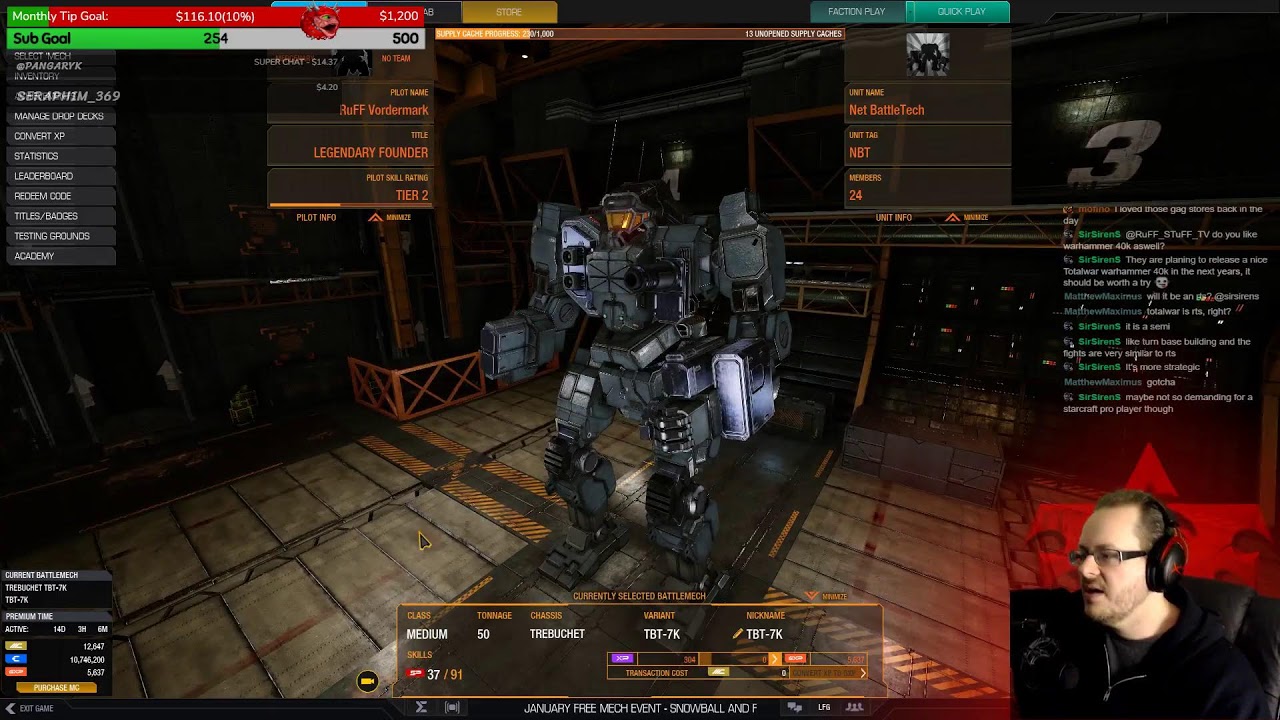Minimize the Pilot Info panel
Viewport: 1280px width, 720px height.
(x=390, y=218)
